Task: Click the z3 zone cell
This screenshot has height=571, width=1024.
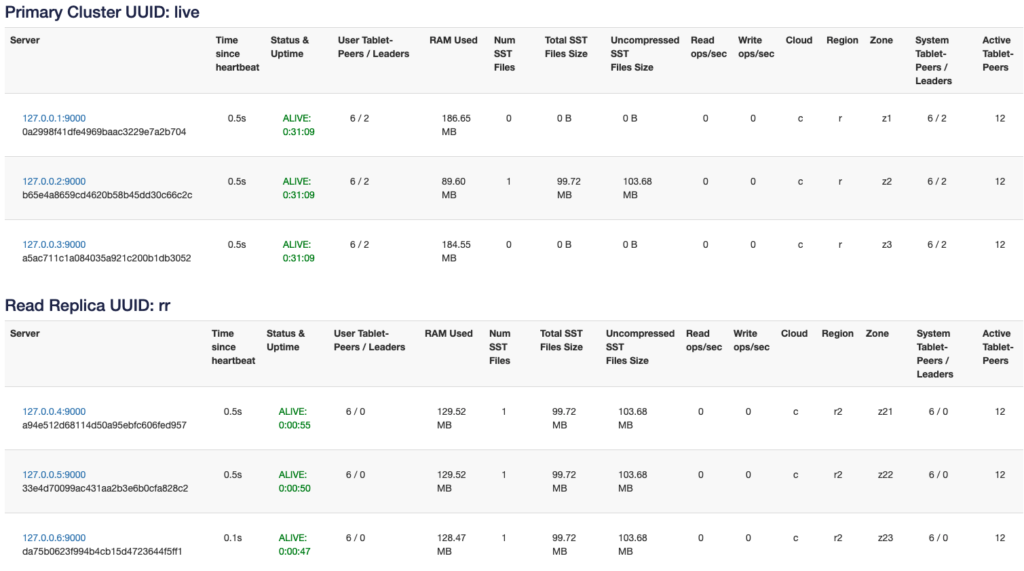Action: 886,244
